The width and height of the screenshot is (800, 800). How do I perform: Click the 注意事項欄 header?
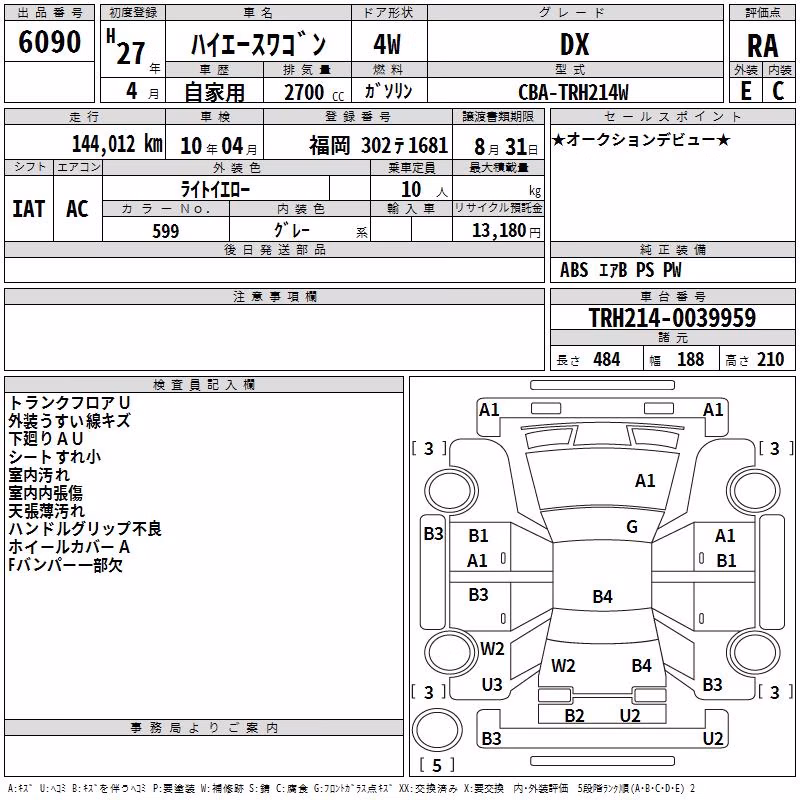pyautogui.click(x=274, y=296)
